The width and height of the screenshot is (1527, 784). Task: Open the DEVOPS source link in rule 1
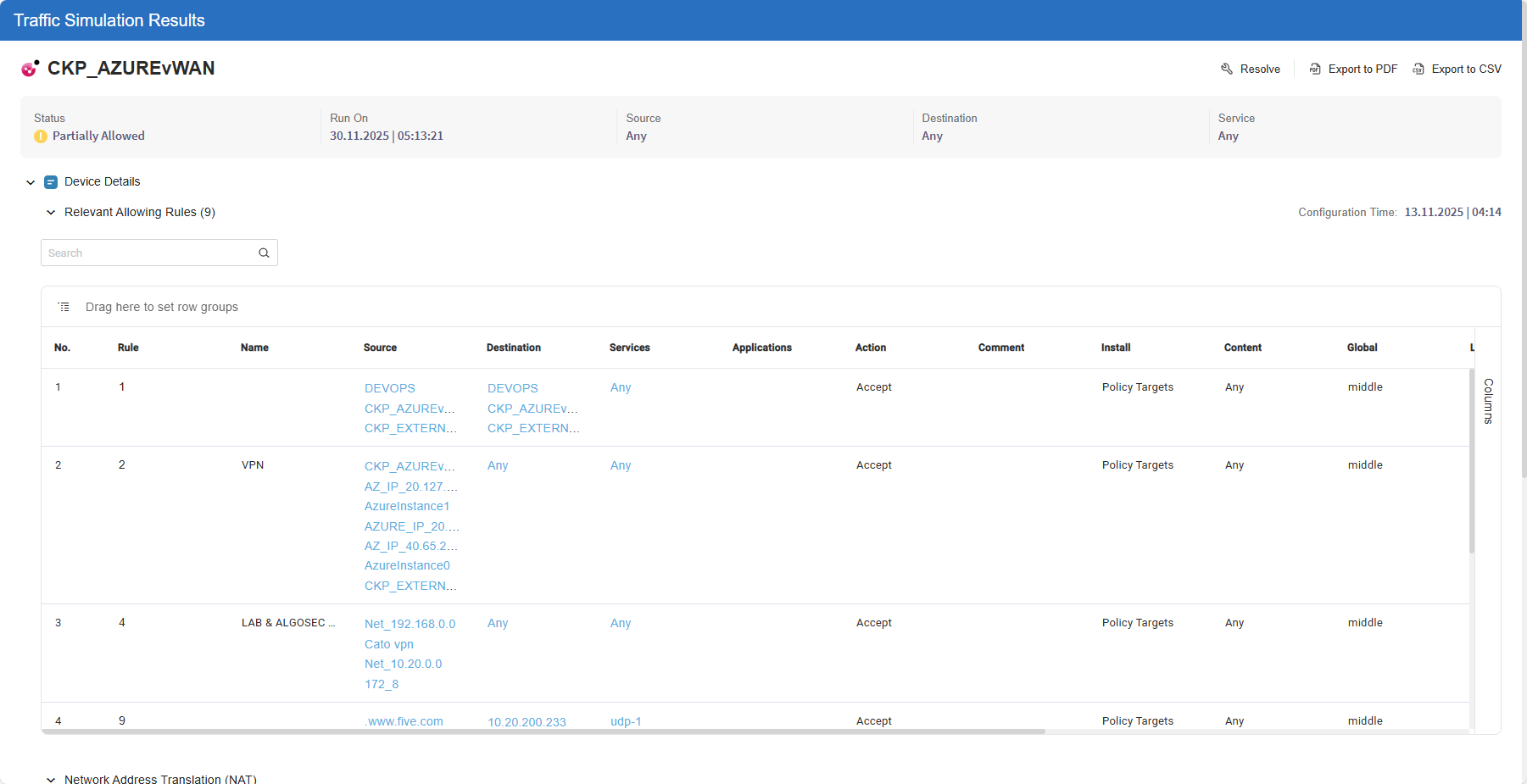coord(389,388)
